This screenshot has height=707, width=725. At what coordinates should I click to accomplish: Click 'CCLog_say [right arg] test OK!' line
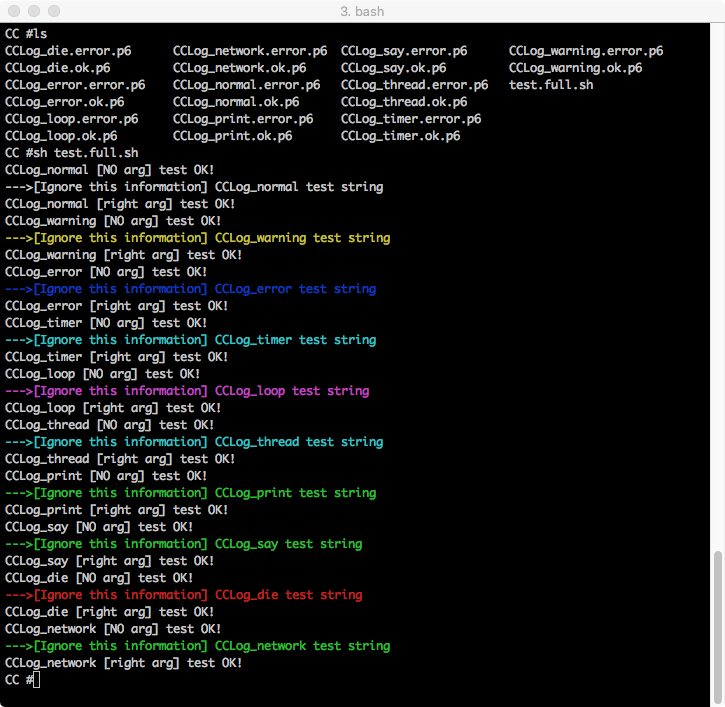110,561
